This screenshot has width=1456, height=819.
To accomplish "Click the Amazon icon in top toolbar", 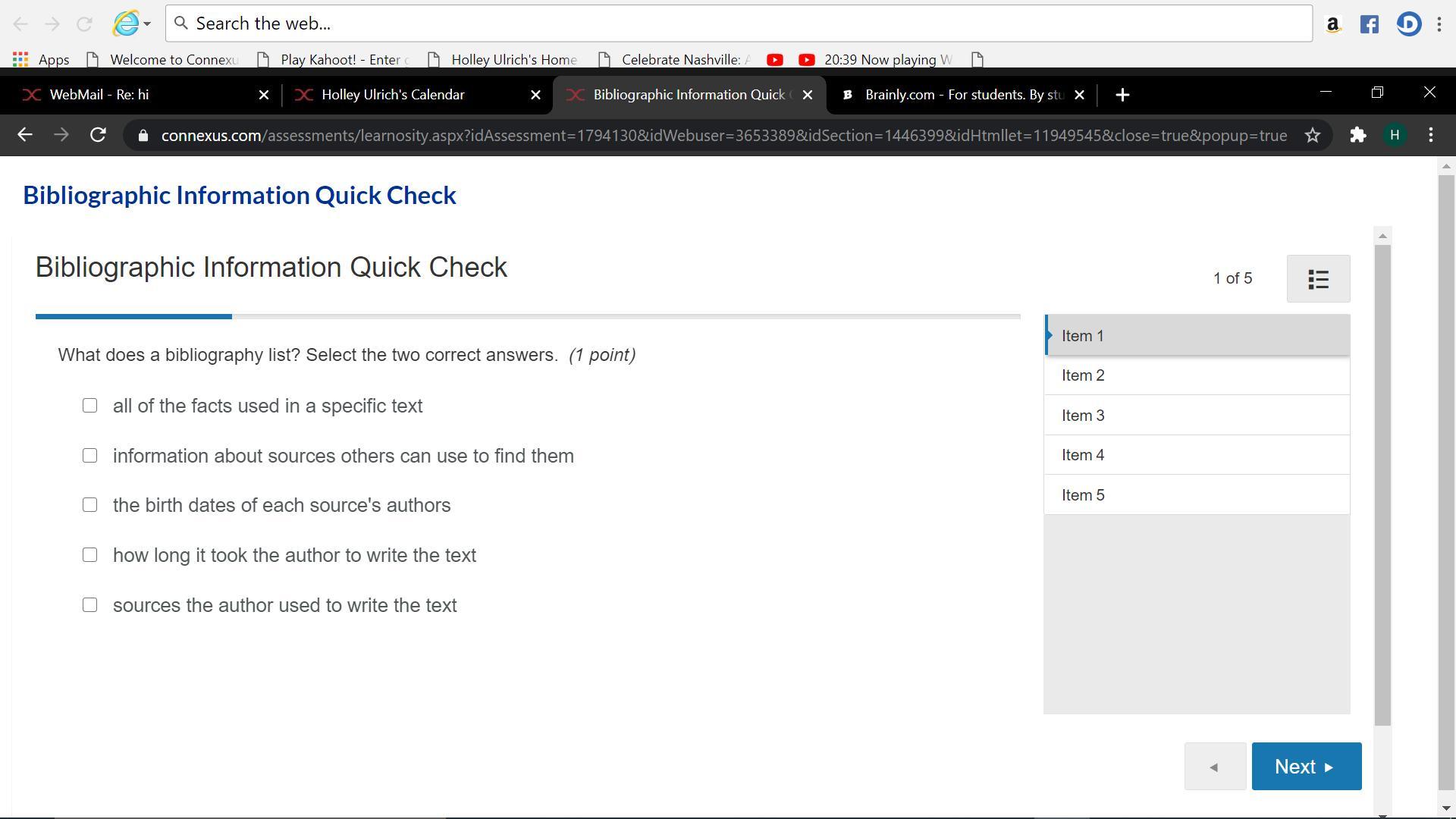I will (1332, 24).
